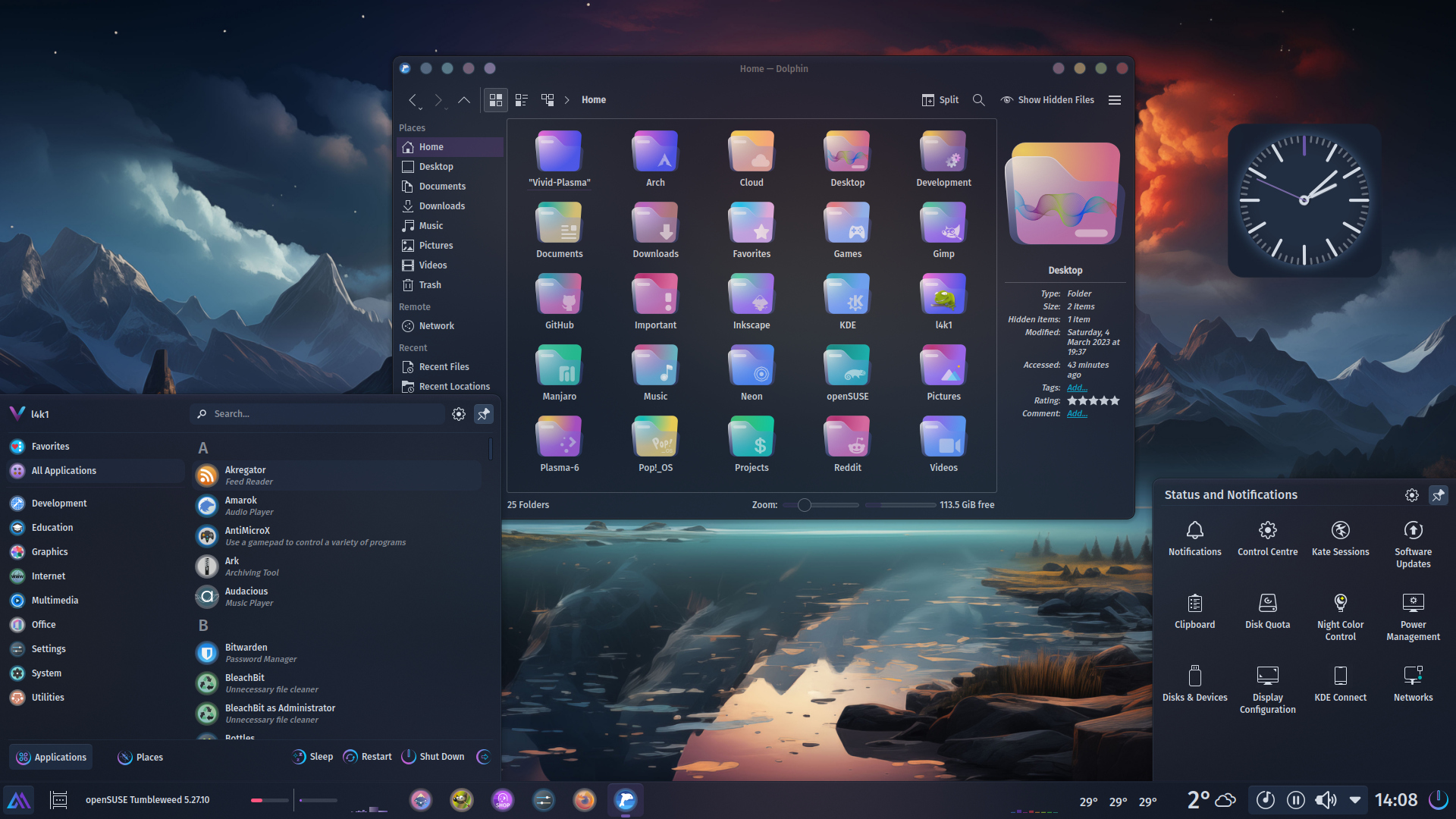Toggle Show Hidden Files in Dolphin
Screen dimensions: 1456x819
coord(1047,100)
